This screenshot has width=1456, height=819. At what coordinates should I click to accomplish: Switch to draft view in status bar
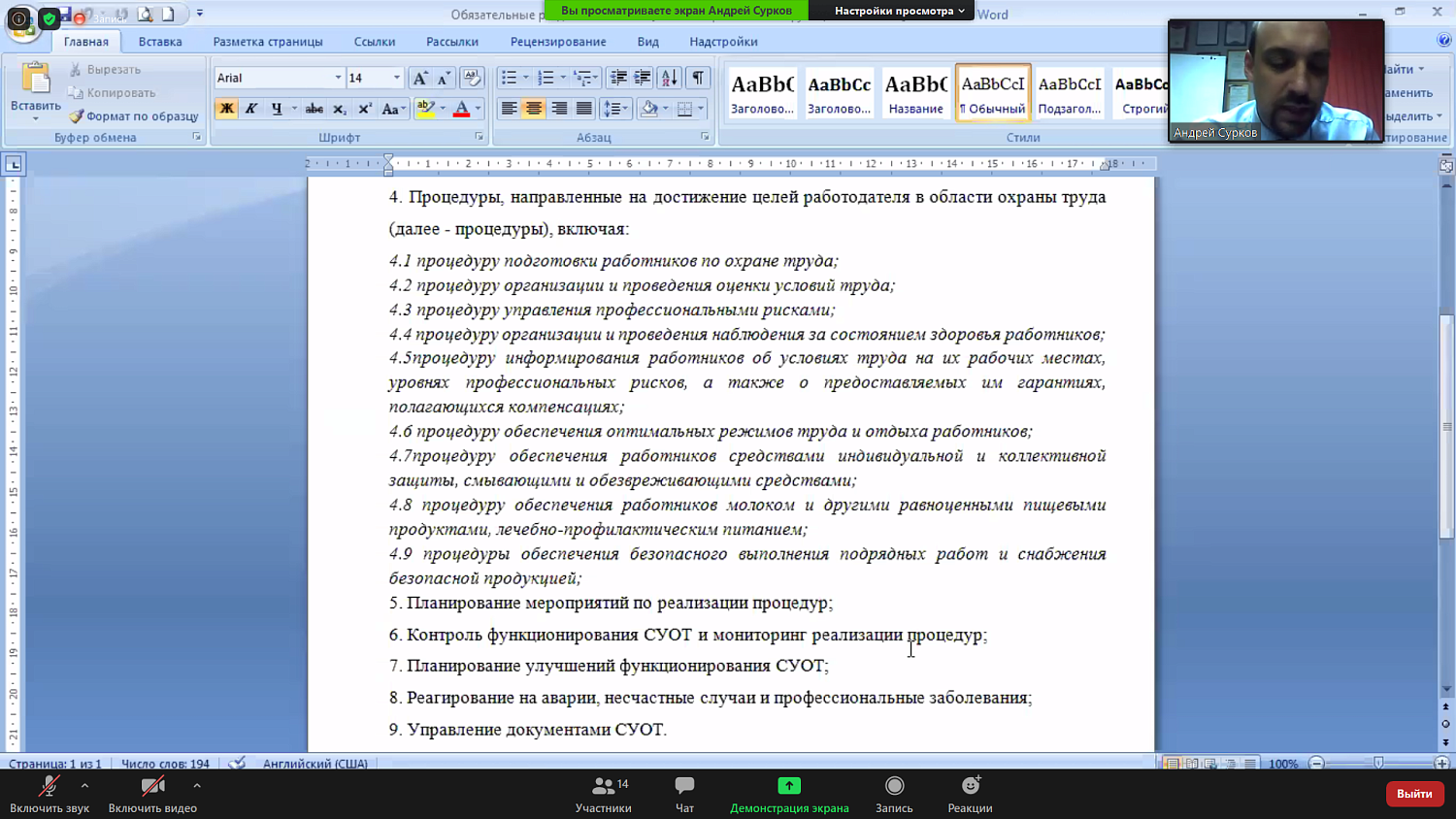pyautogui.click(x=1249, y=764)
